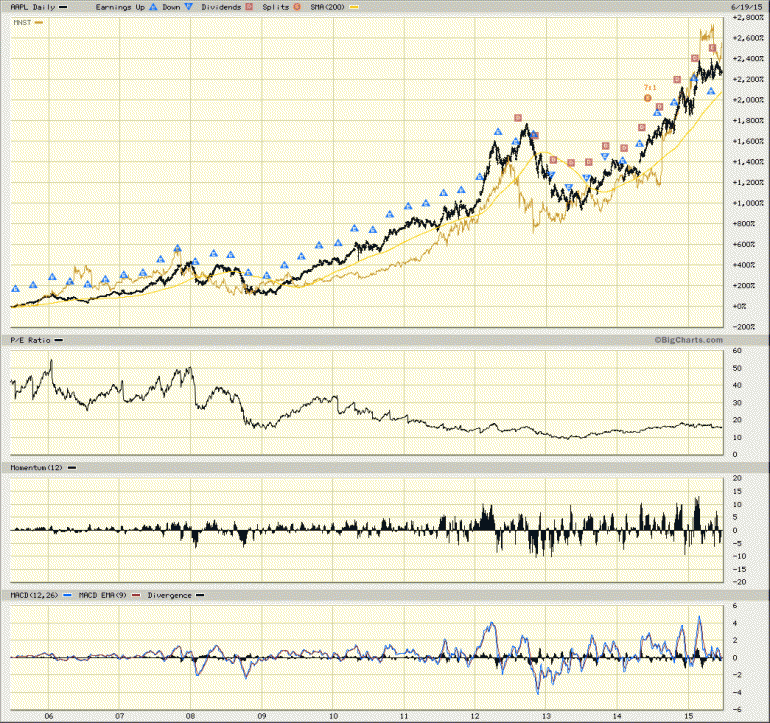Click the Momentum(12) panel label
The width and height of the screenshot is (770, 723).
[37, 468]
